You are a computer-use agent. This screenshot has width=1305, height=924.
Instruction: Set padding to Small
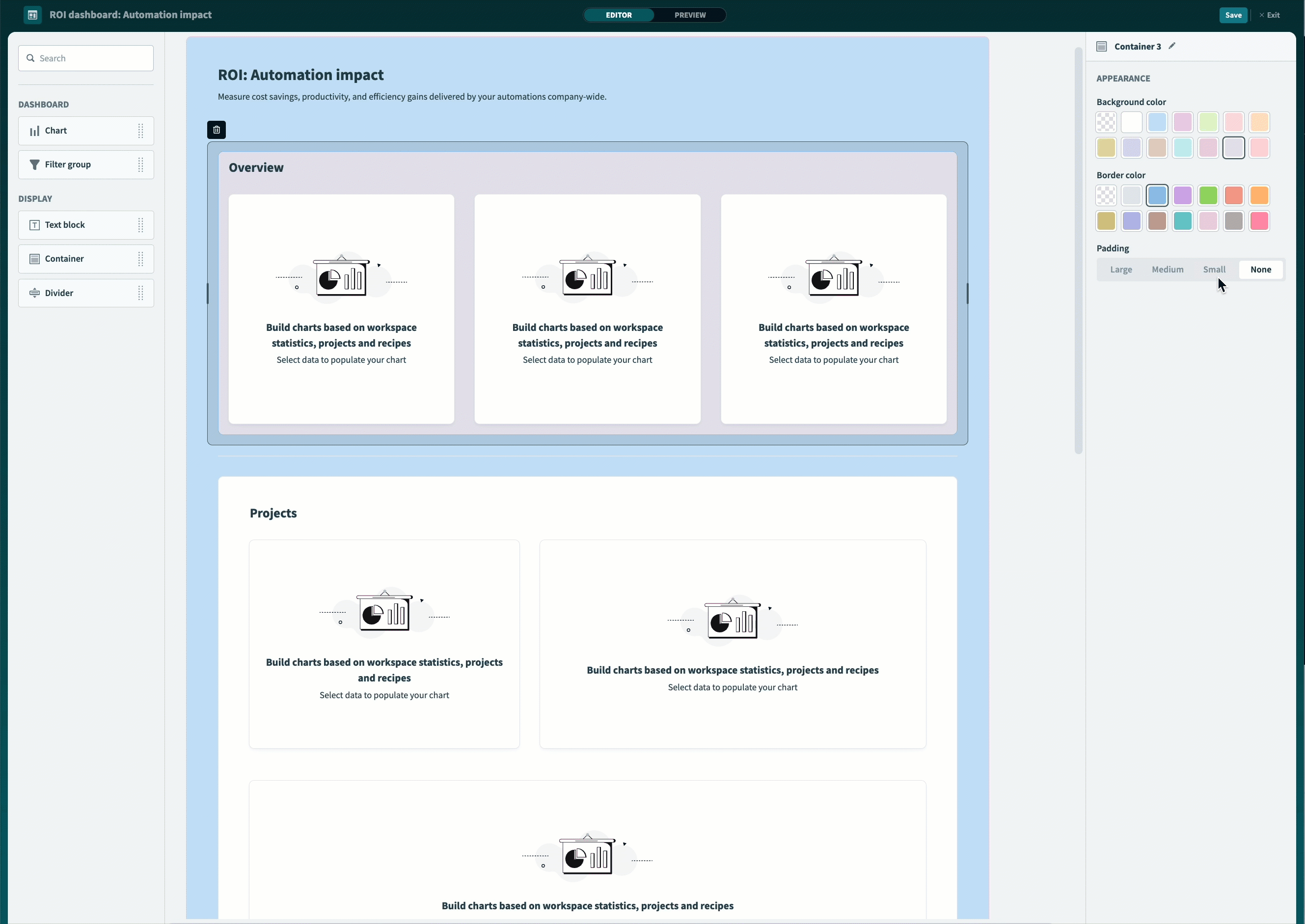point(1214,270)
